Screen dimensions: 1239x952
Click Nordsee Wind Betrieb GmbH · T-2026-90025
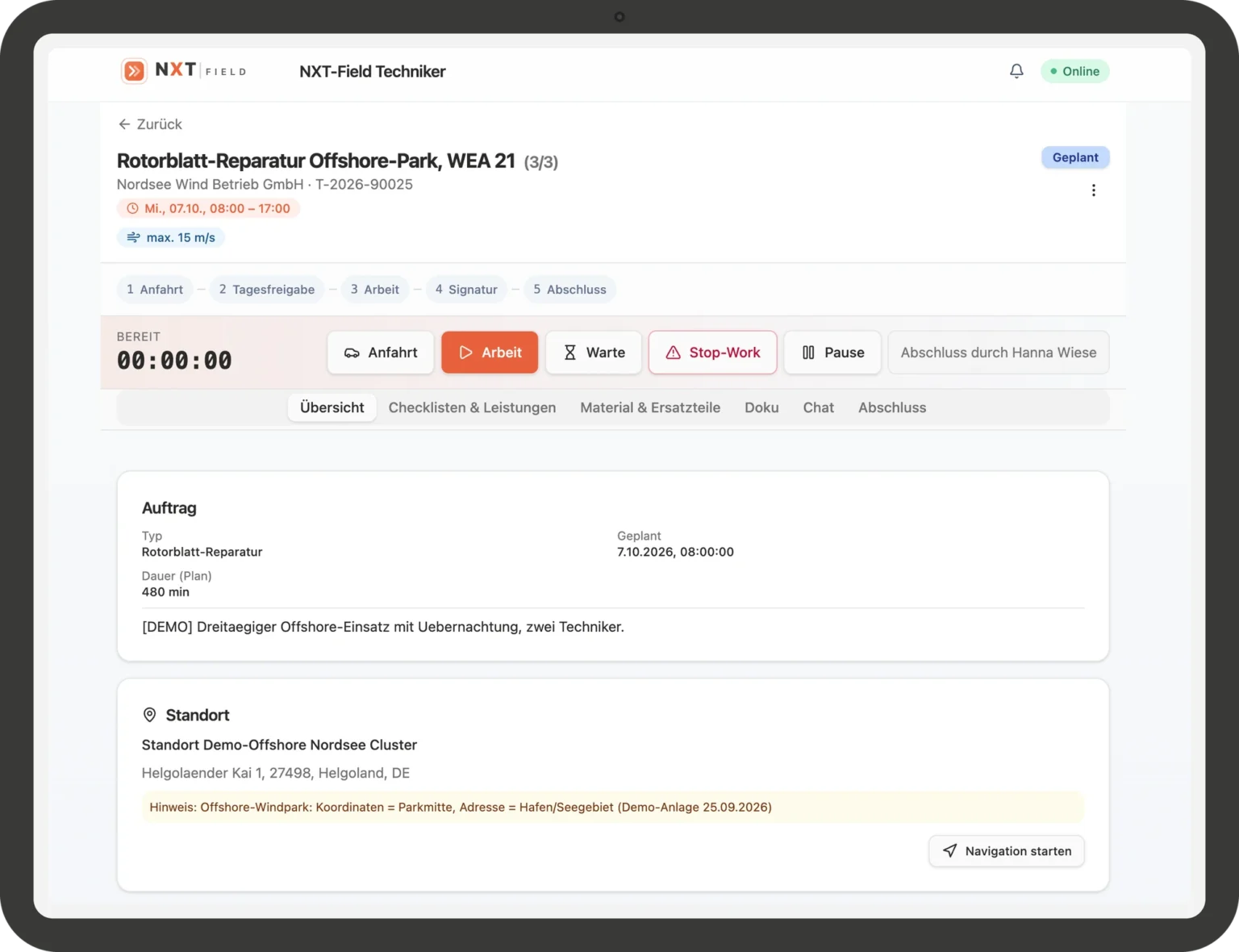[x=265, y=184]
